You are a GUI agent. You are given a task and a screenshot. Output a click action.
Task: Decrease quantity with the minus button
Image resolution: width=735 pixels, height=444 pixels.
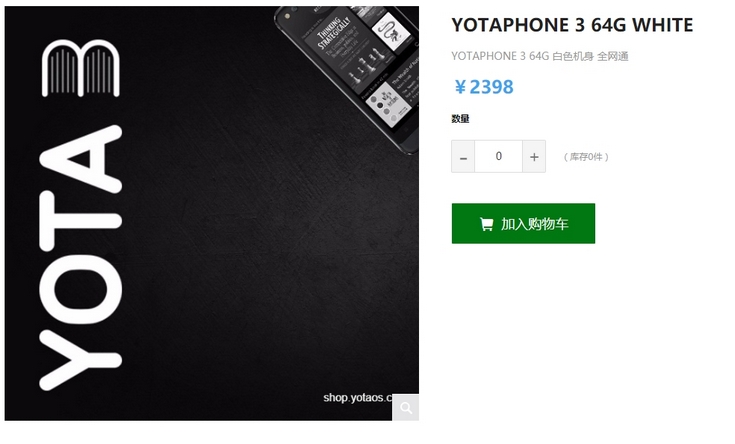tap(463, 157)
